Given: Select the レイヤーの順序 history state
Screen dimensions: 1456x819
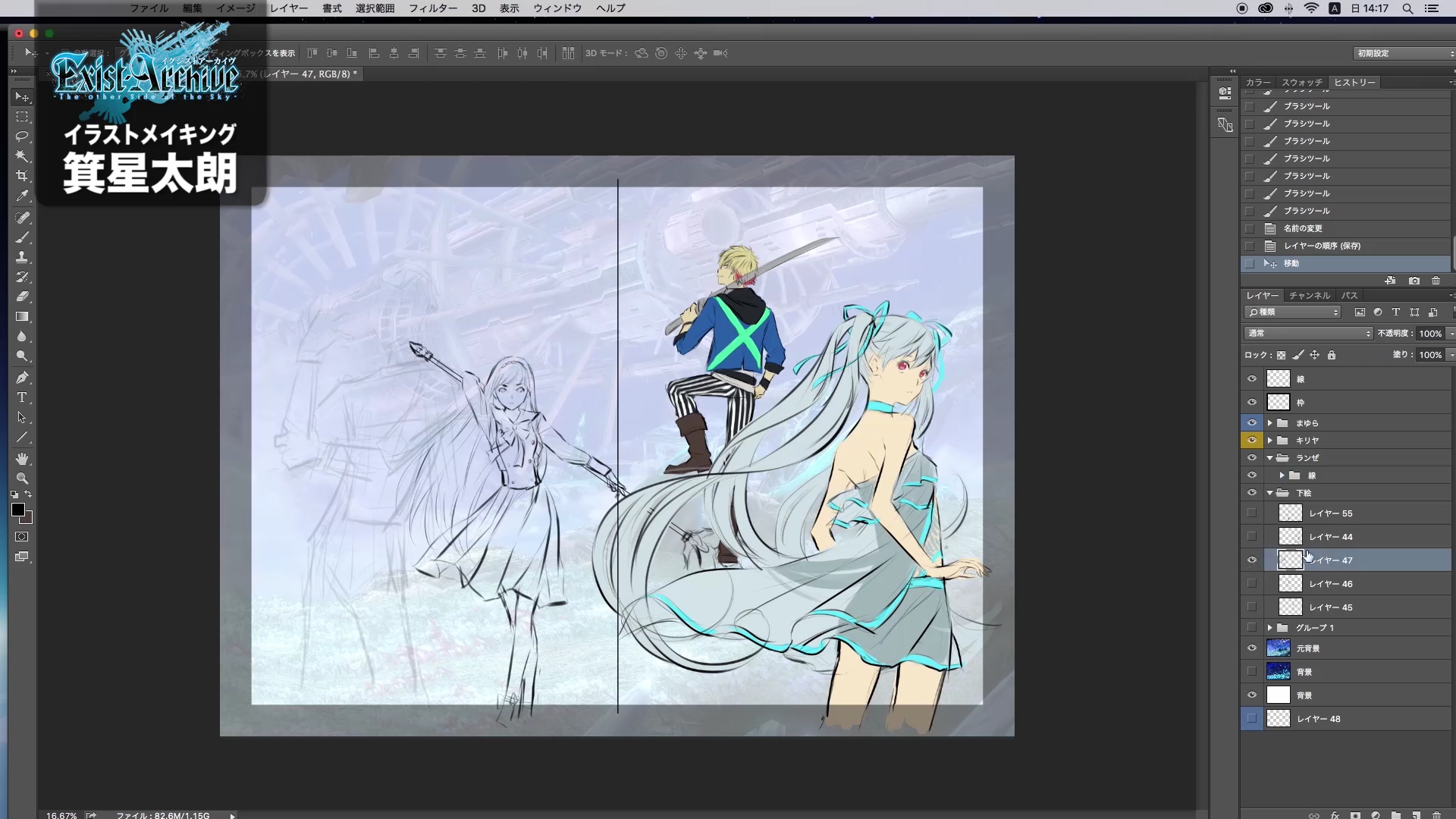Looking at the screenshot, I should coord(1322,246).
